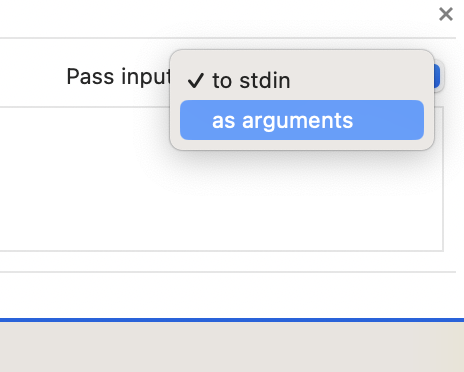Click the word "arguments" in the menu

[297, 121]
